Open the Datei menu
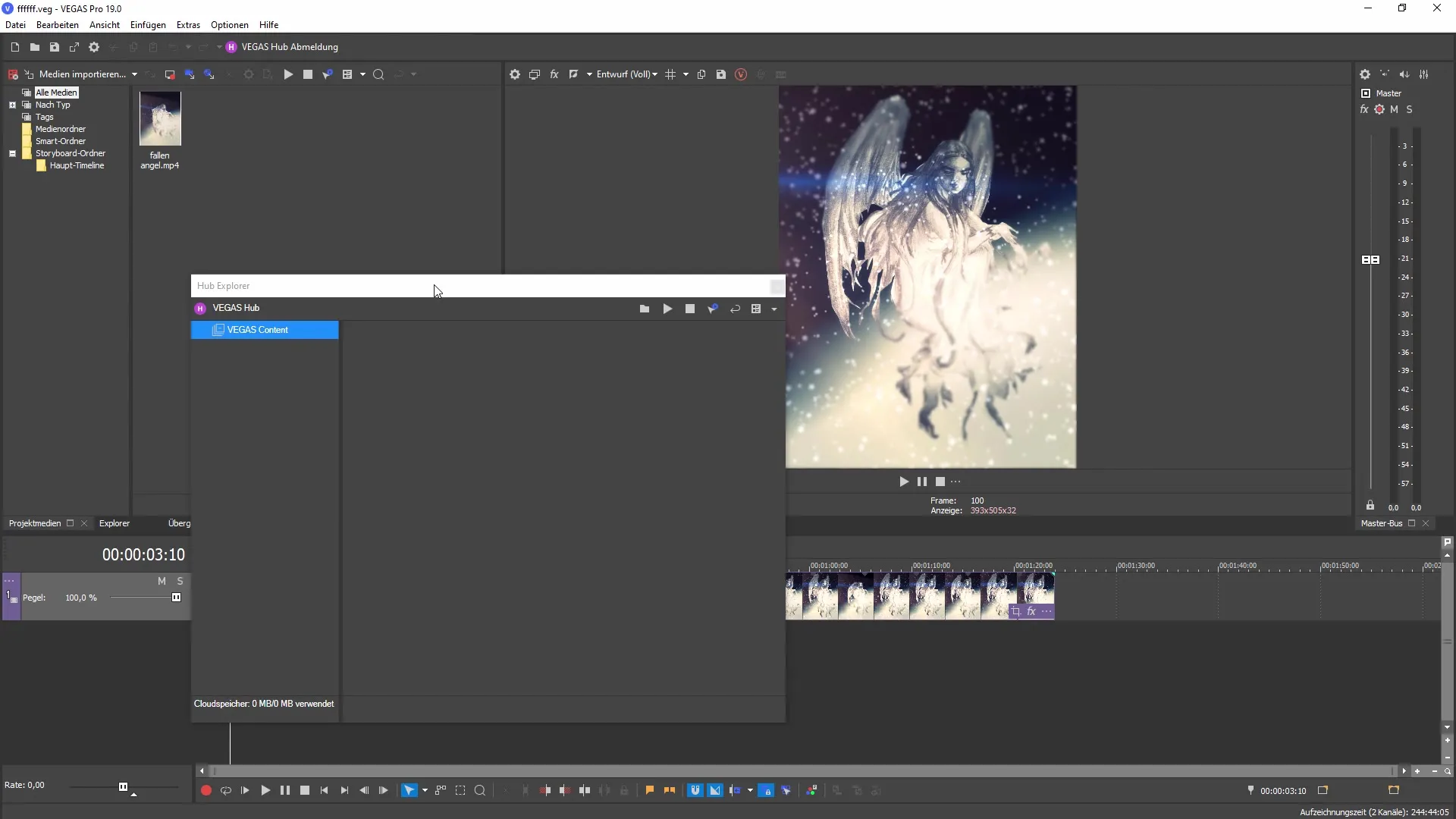1456x819 pixels. point(15,25)
